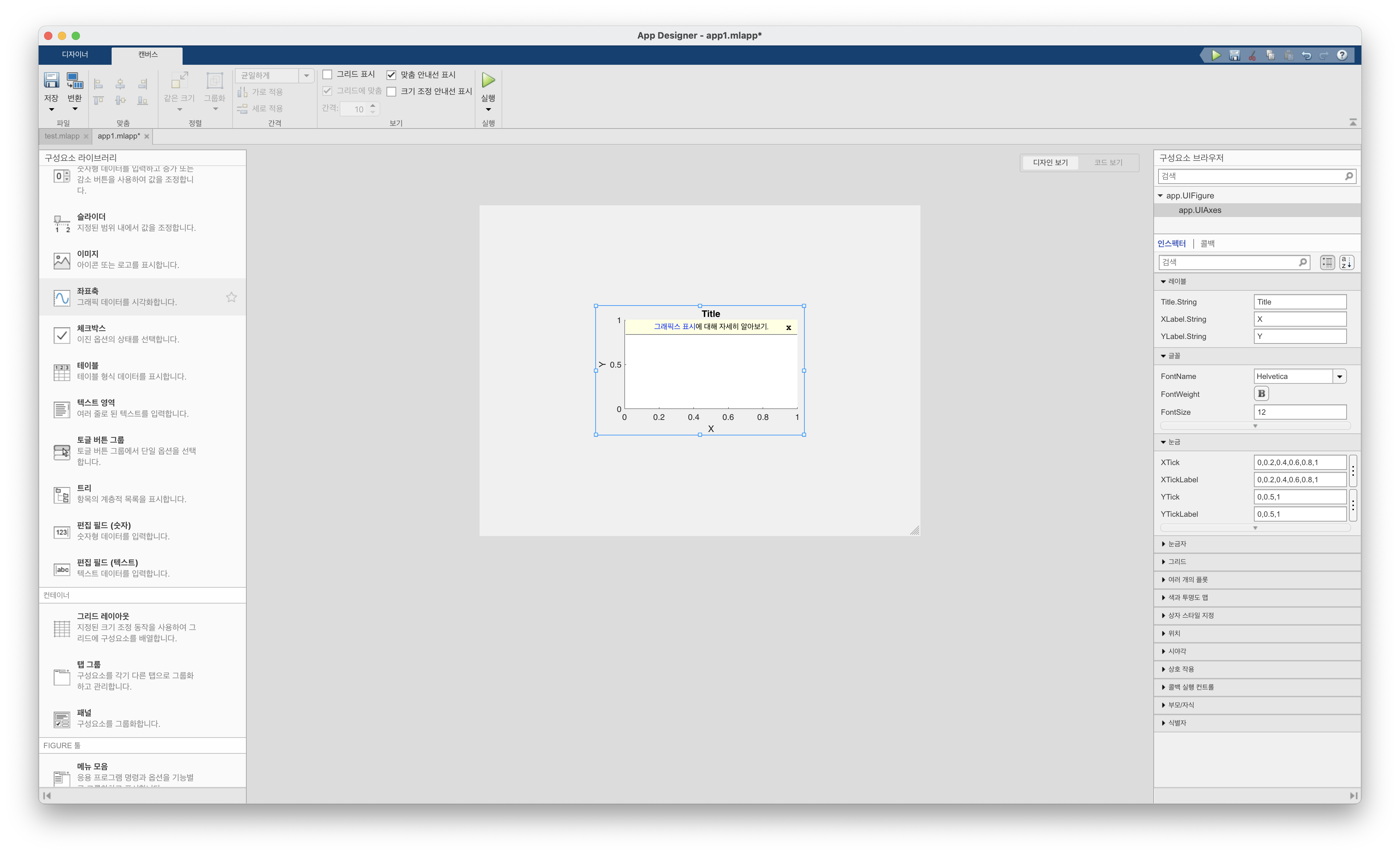Click the search magnifier in the component browser
The height and width of the screenshot is (855, 1400).
1349,176
